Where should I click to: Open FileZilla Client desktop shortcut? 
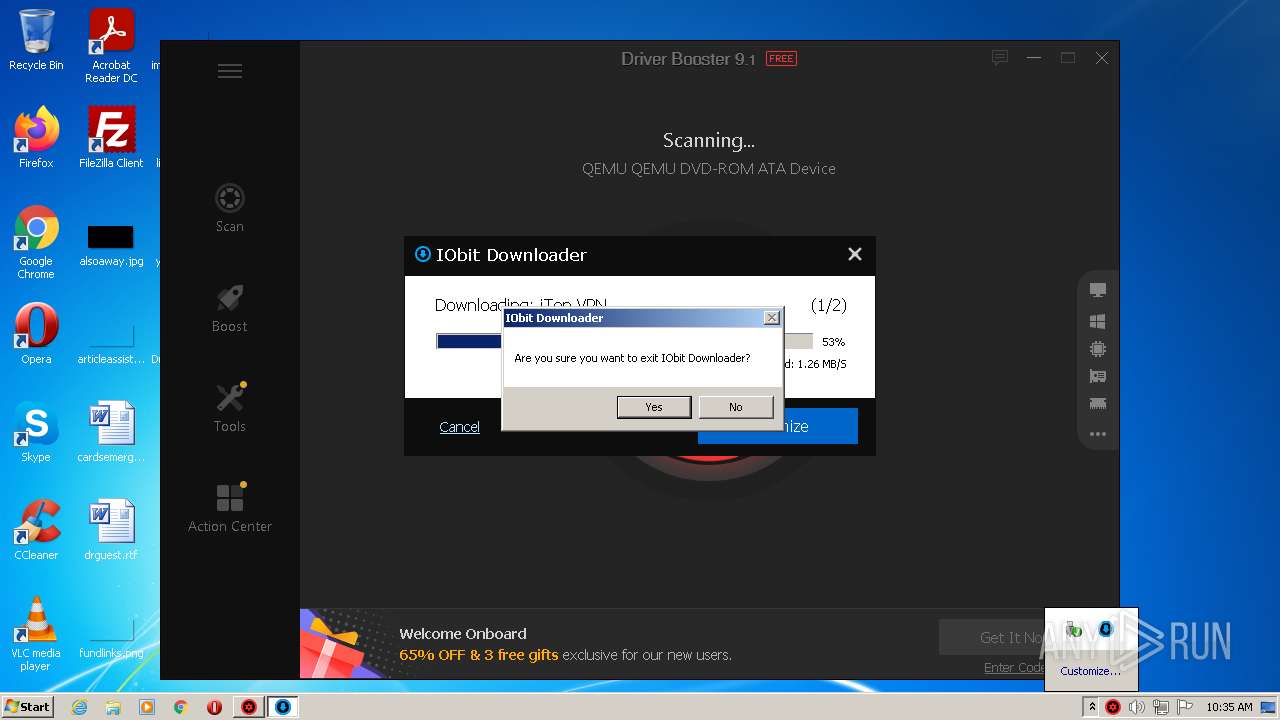click(x=111, y=138)
